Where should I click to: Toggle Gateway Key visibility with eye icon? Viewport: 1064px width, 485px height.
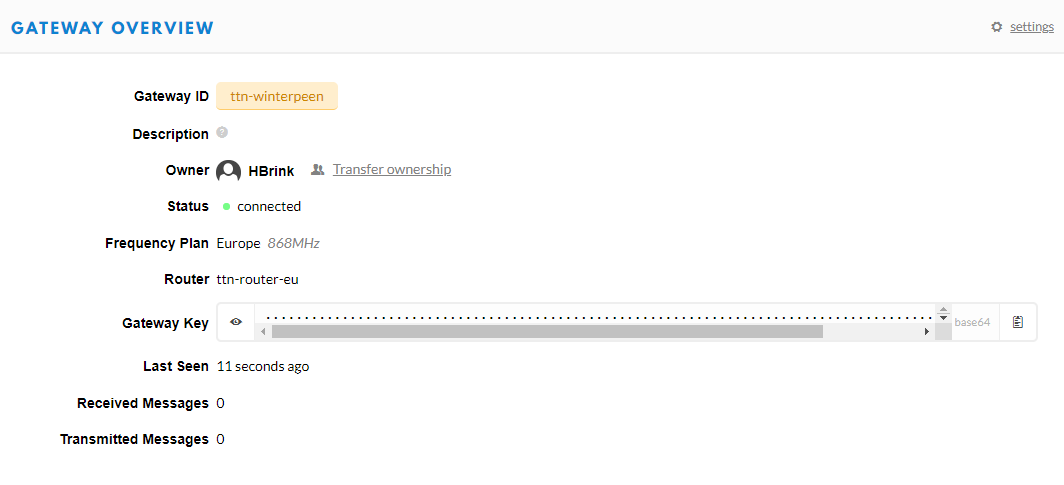coord(236,322)
